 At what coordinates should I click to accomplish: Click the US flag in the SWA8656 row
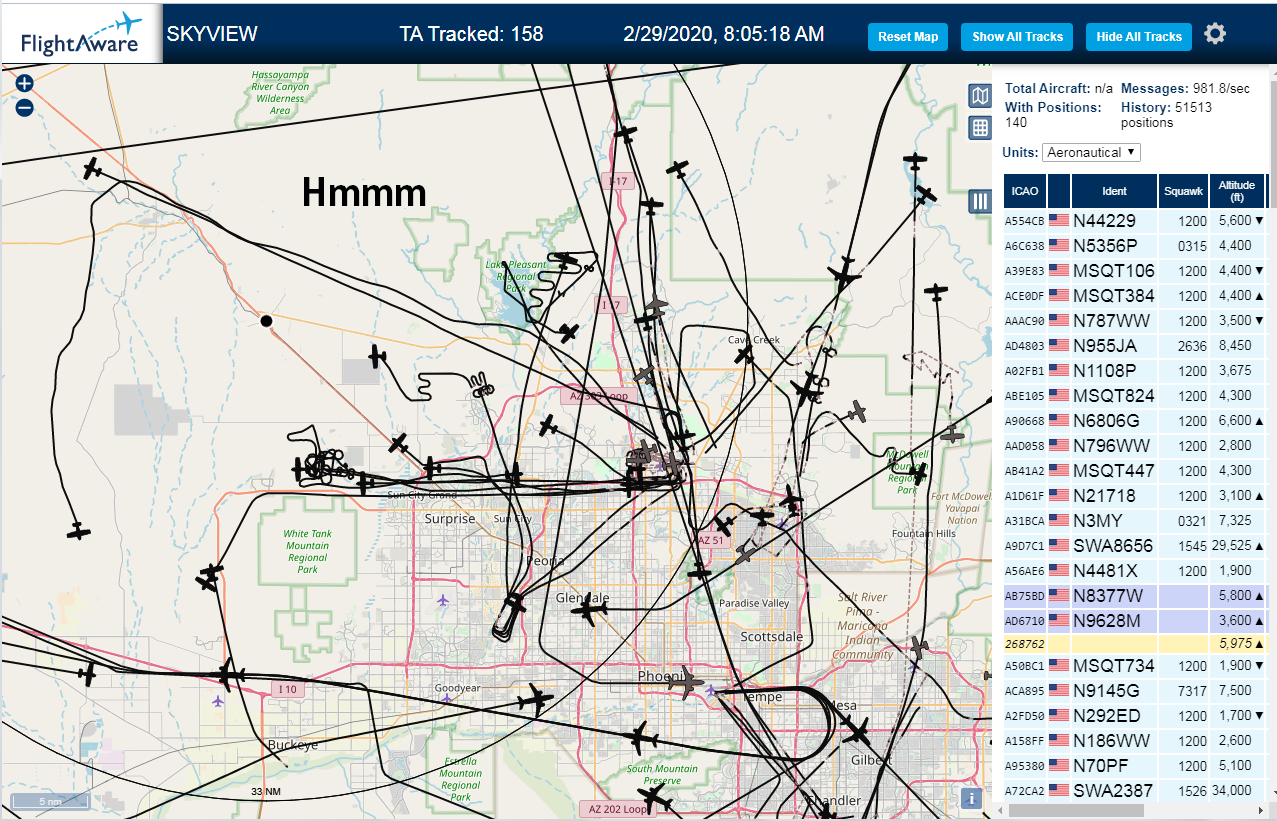coord(1059,546)
